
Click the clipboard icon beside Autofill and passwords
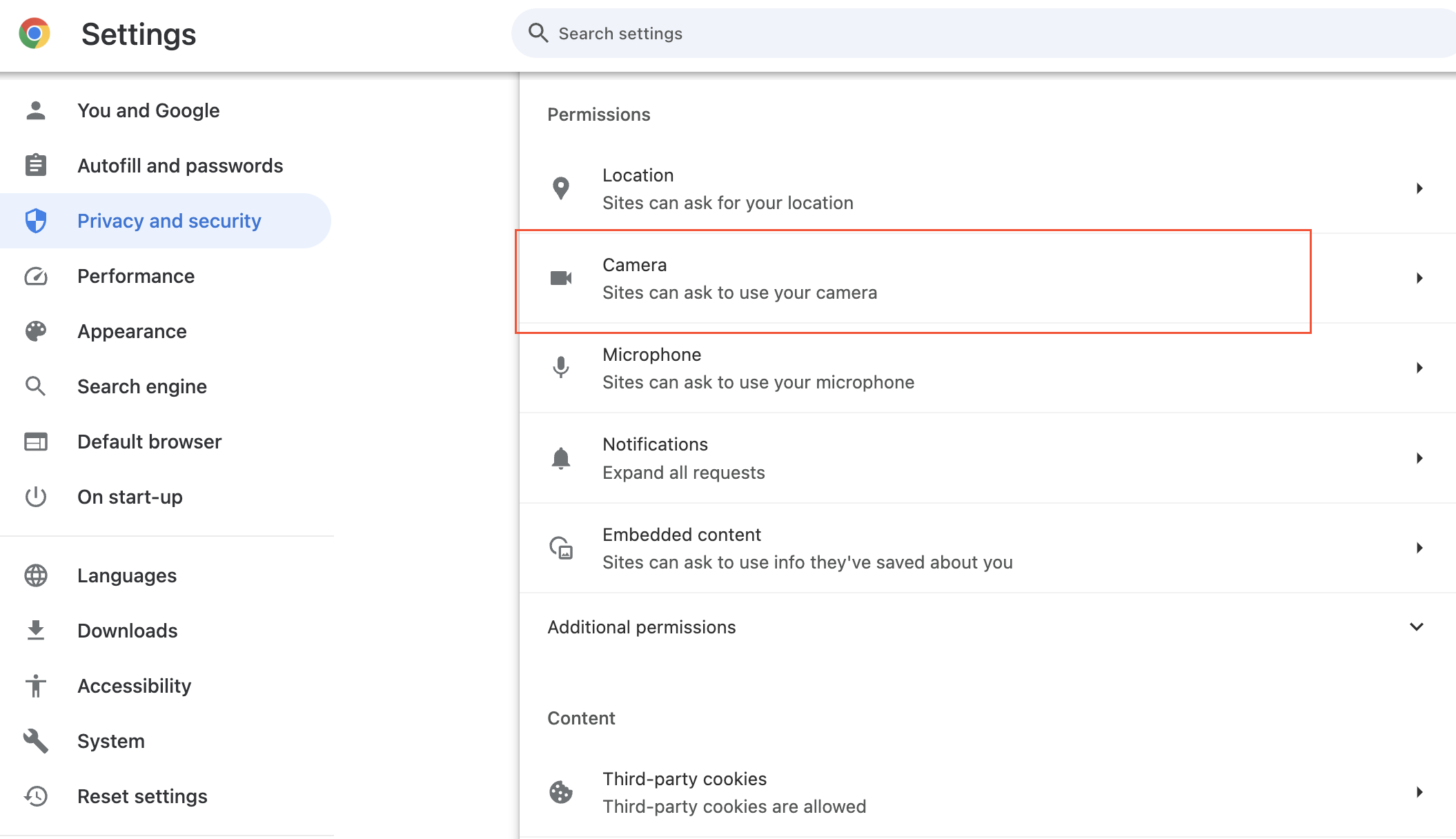click(36, 165)
